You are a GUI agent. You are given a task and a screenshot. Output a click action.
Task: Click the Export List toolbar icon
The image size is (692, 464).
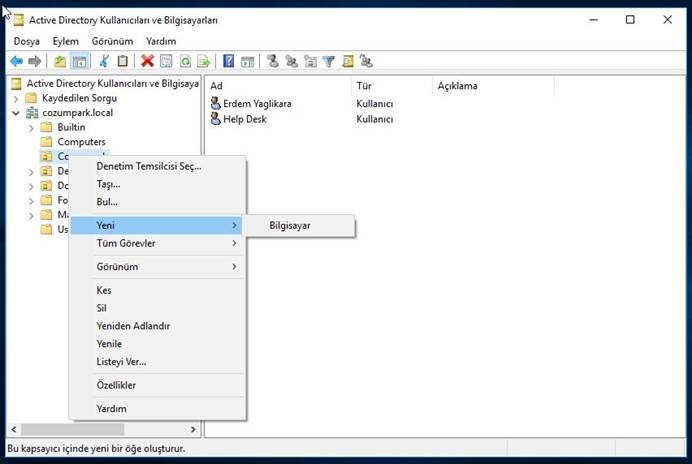click(x=203, y=61)
